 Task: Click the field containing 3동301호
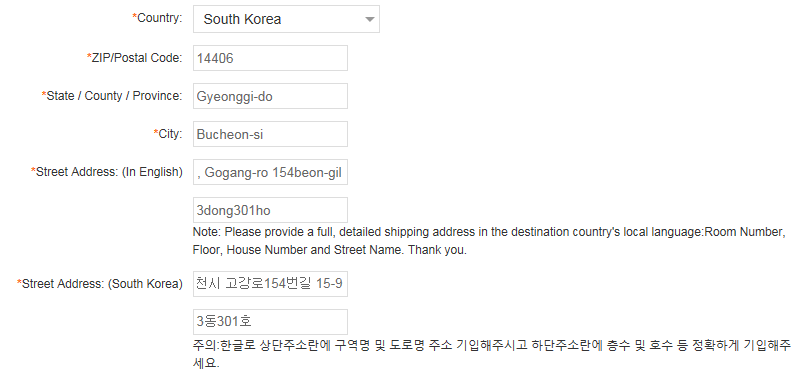pos(270,322)
